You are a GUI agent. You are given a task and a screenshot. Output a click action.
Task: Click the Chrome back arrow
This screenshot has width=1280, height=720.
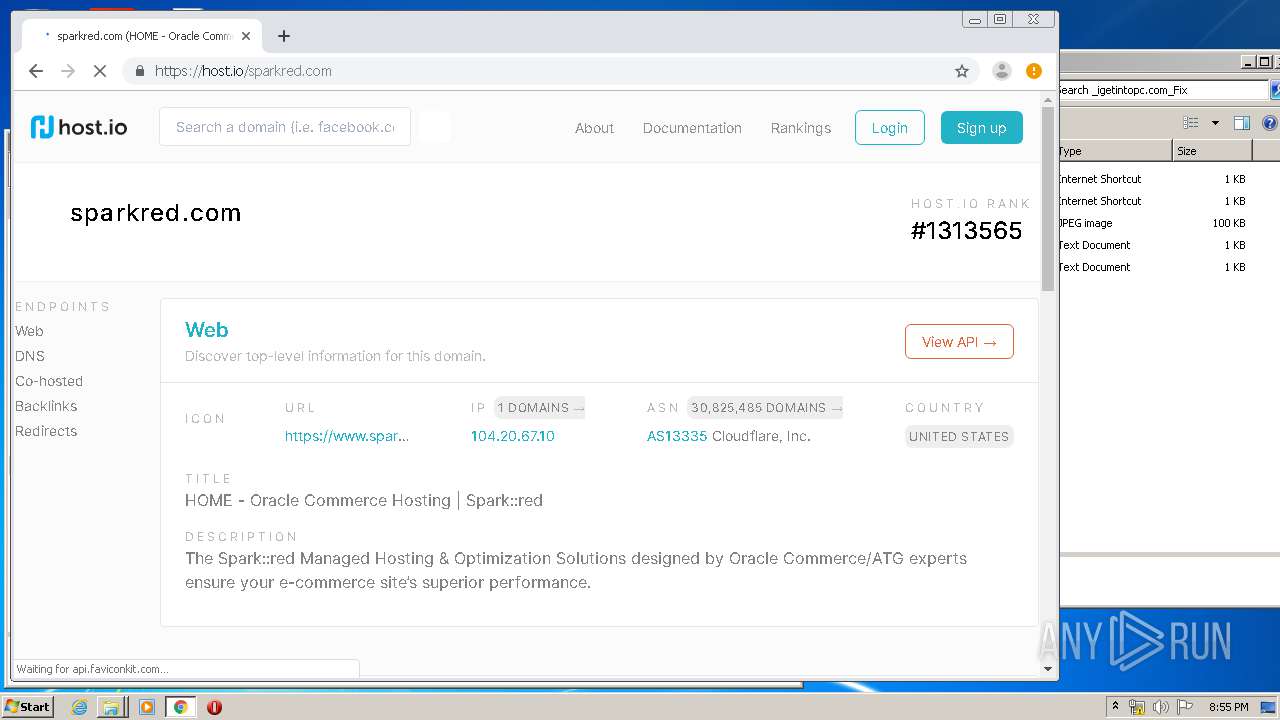36,71
